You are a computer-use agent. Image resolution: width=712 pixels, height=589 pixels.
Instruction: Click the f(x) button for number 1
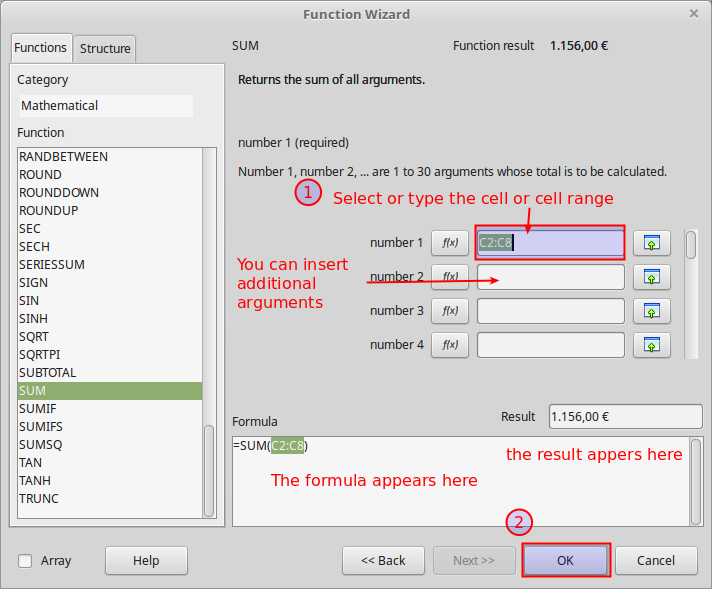coord(449,243)
